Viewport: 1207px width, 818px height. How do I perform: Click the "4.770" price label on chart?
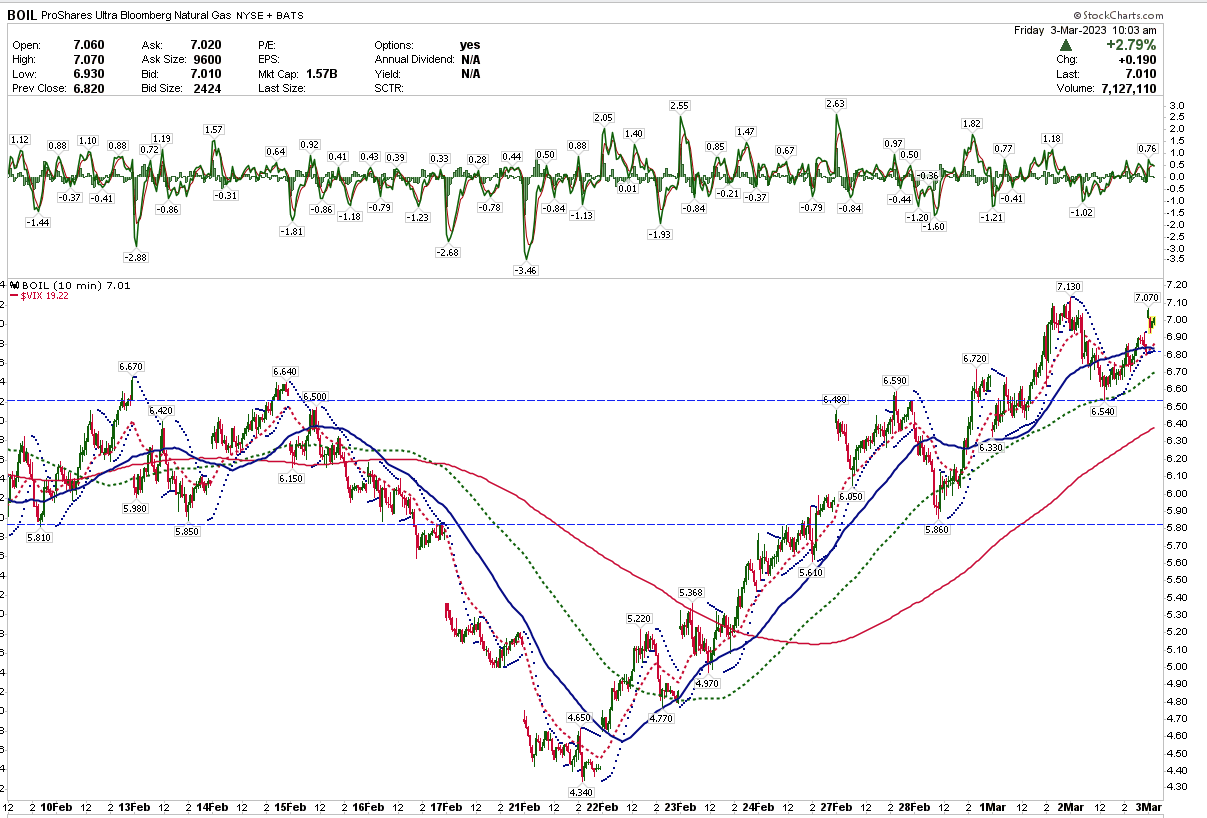661,718
